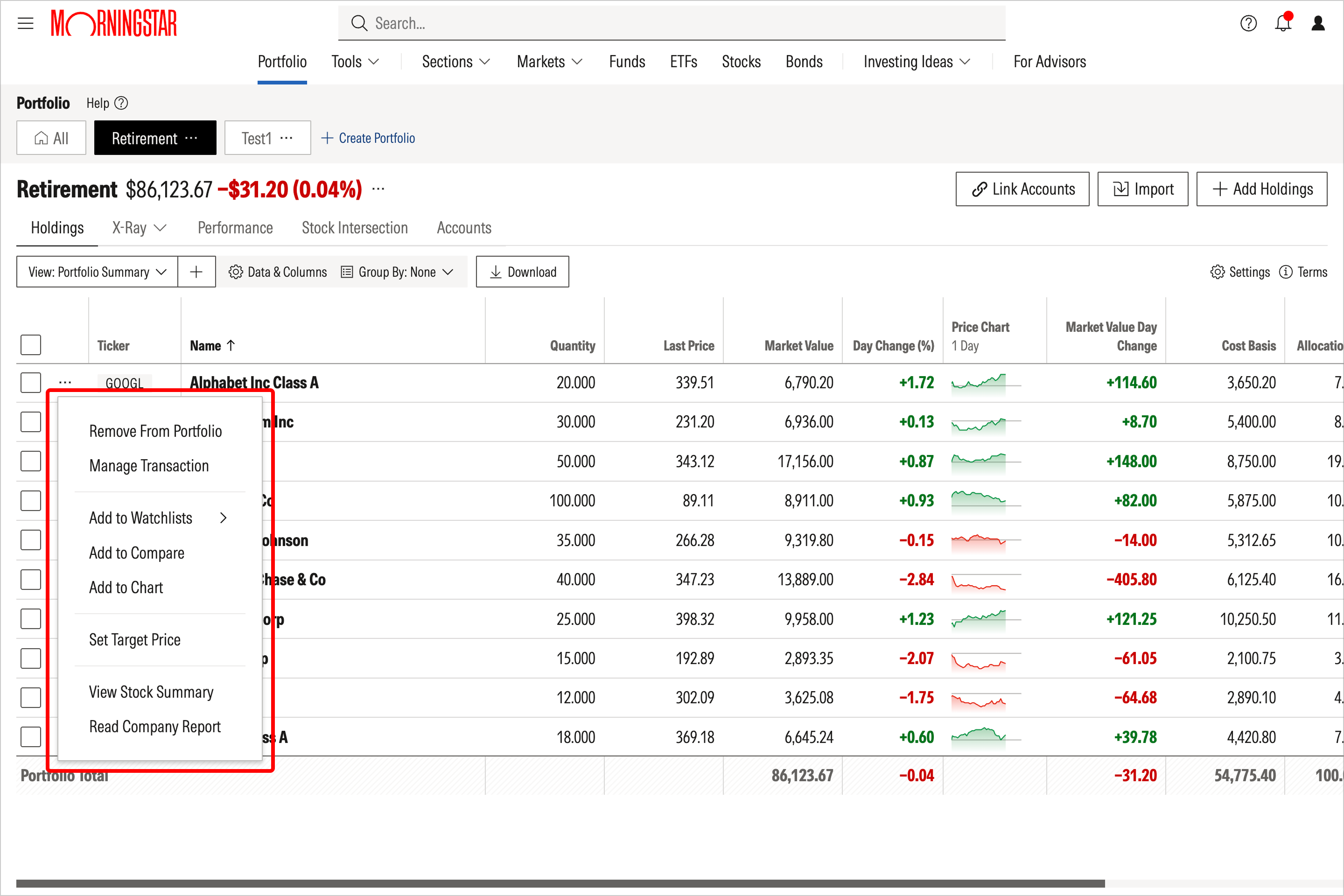
Task: Open the user account profile icon
Action: pyautogui.click(x=1318, y=23)
